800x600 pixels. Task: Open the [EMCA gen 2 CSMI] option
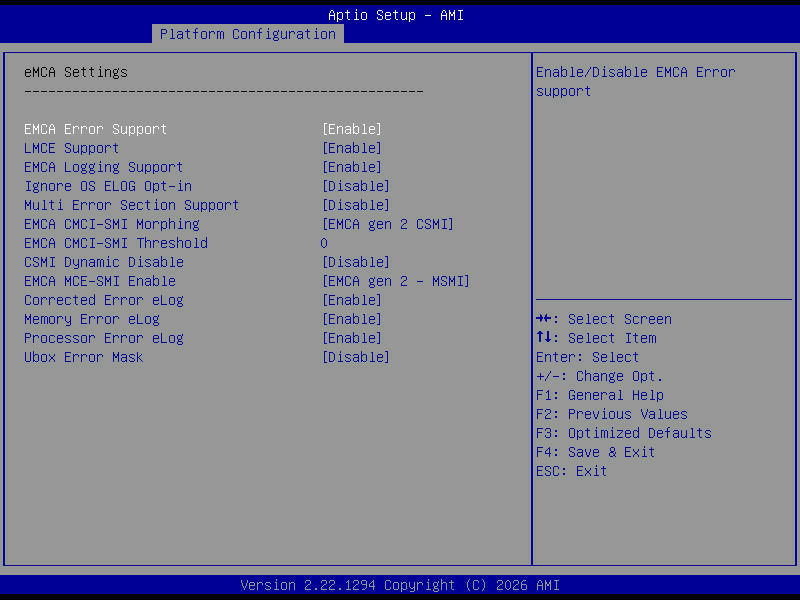click(x=388, y=224)
